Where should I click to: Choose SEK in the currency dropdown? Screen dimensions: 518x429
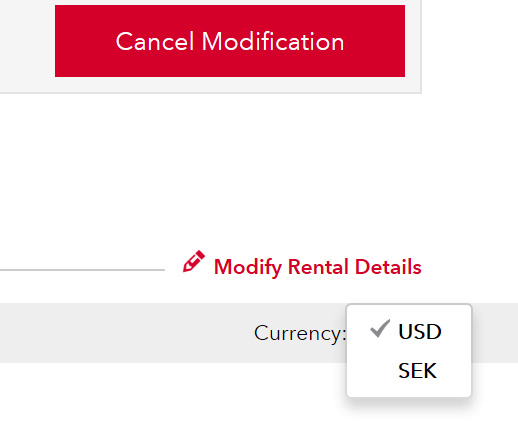point(417,371)
